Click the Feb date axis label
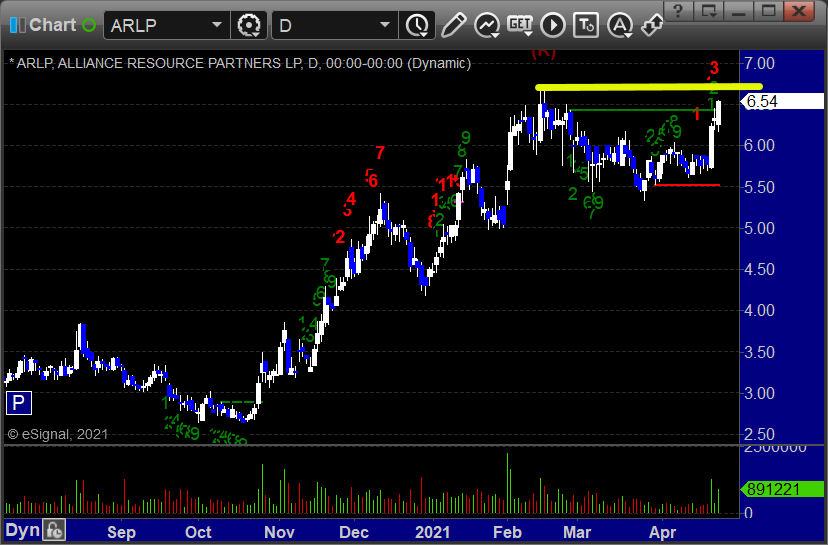This screenshot has width=828, height=545. tap(507, 532)
